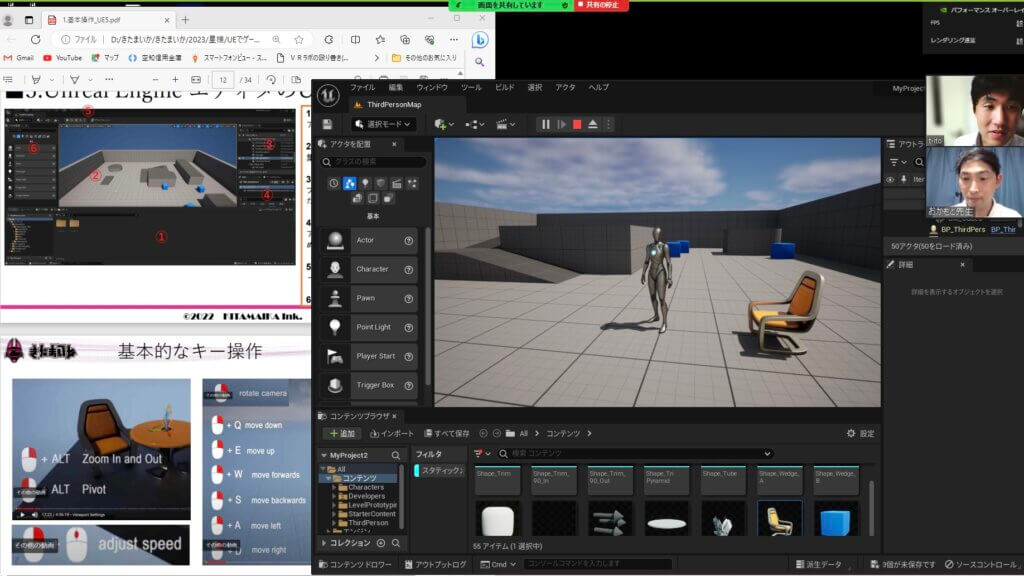Screen dimensions: 1024x576
Task: Save the current level with the floppy icon
Action: click(327, 124)
